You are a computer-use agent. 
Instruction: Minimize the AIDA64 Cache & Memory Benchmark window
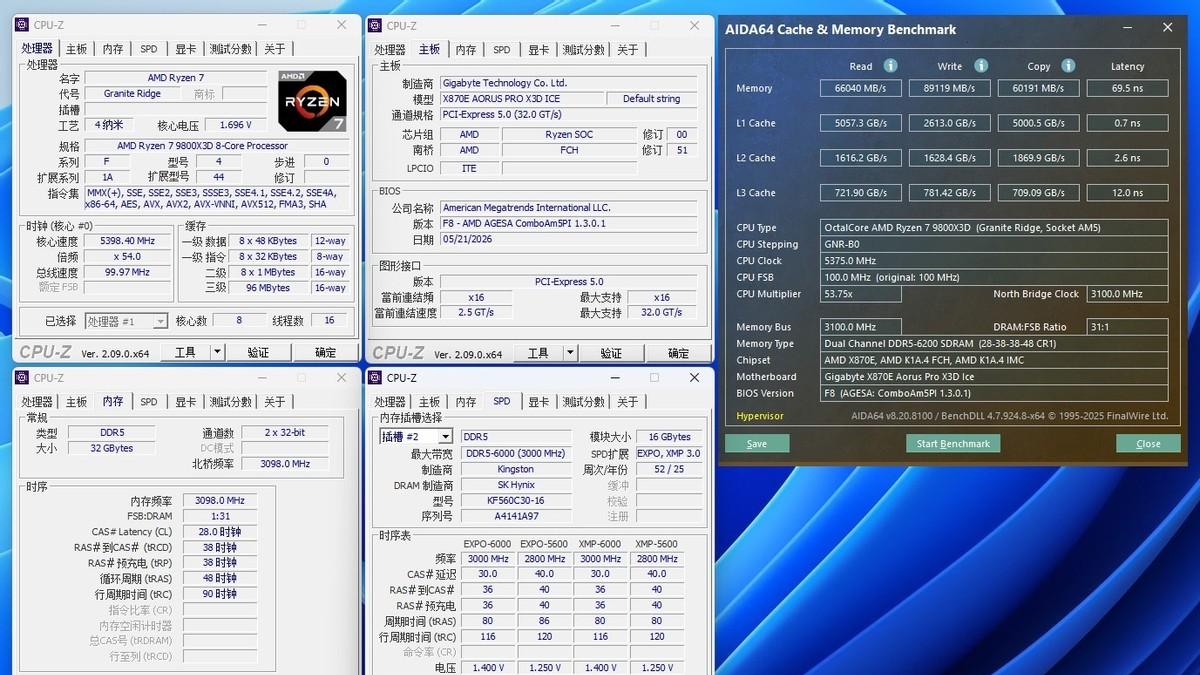[x=1127, y=28]
